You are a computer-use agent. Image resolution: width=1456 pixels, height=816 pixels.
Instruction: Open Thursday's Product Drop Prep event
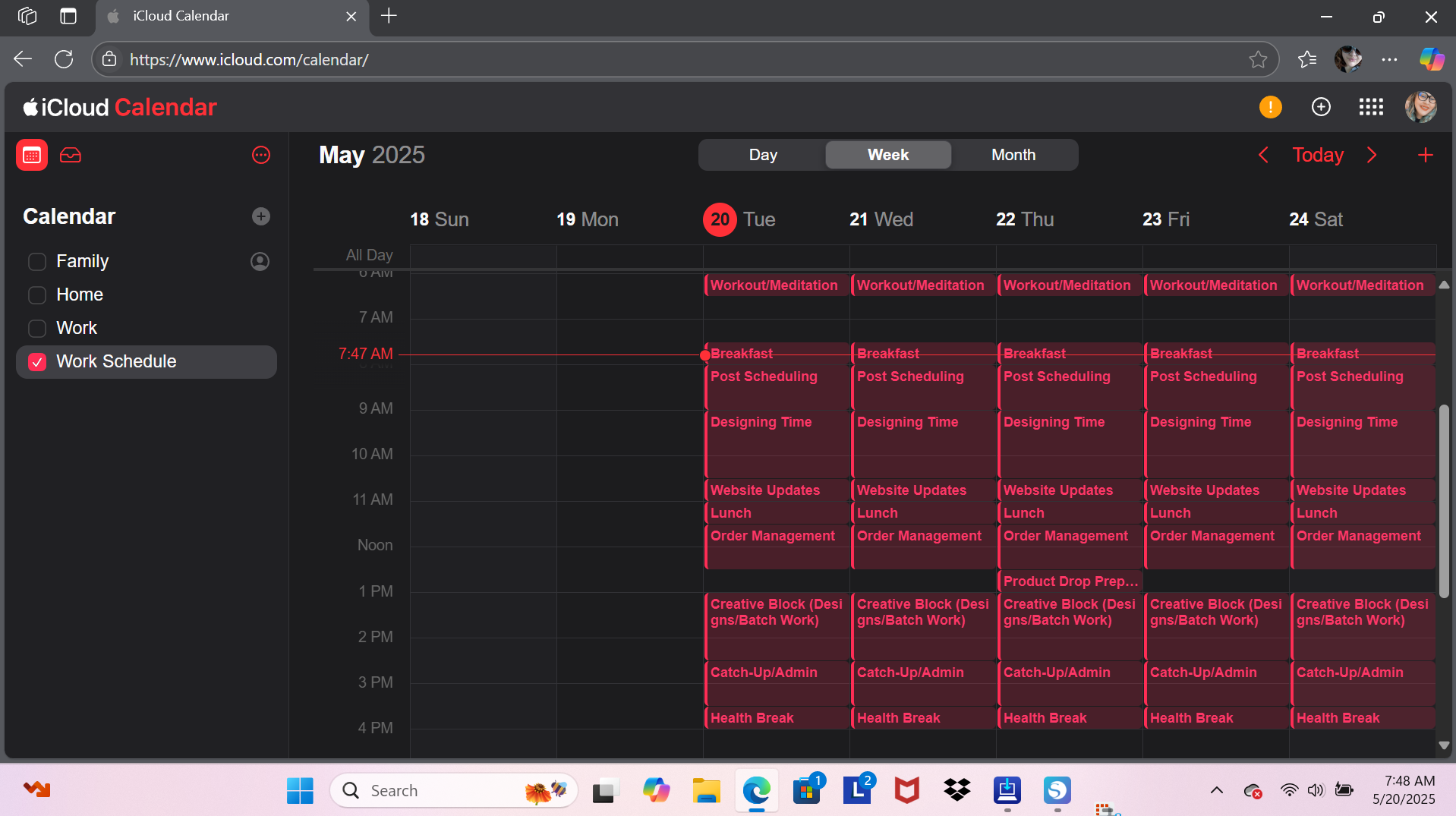1070,581
